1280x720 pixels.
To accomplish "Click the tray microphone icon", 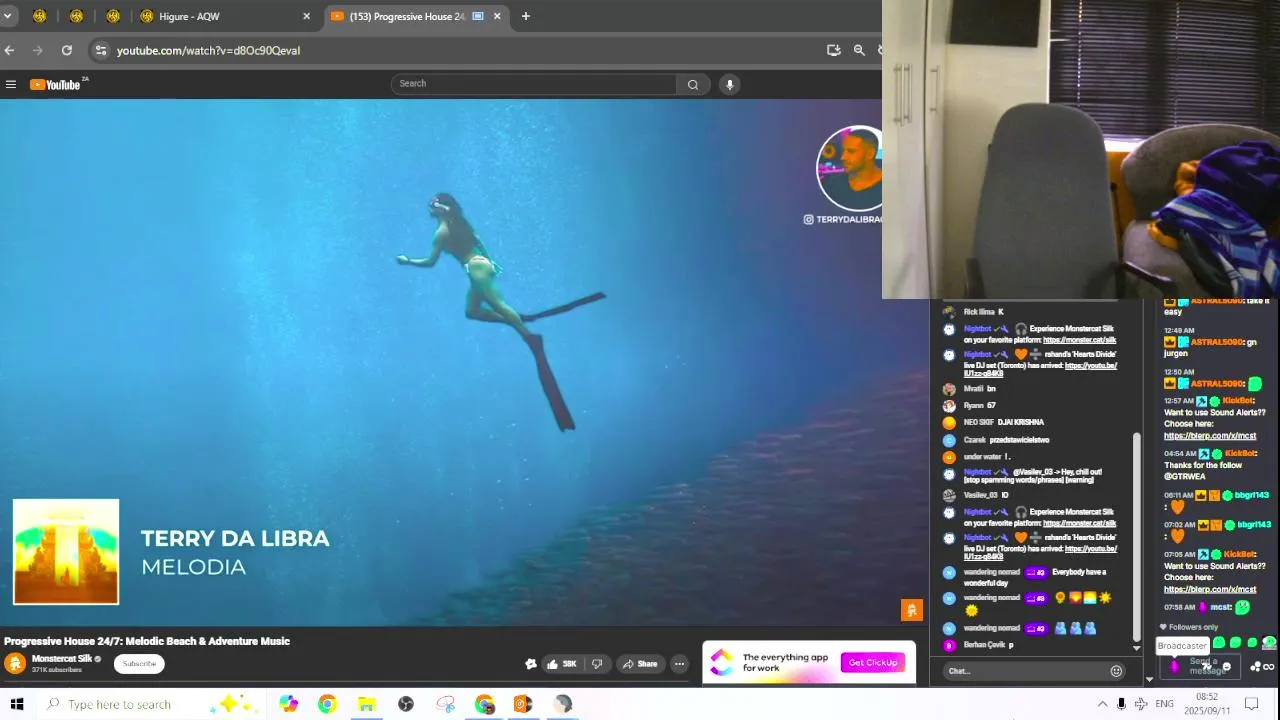I will (1121, 704).
